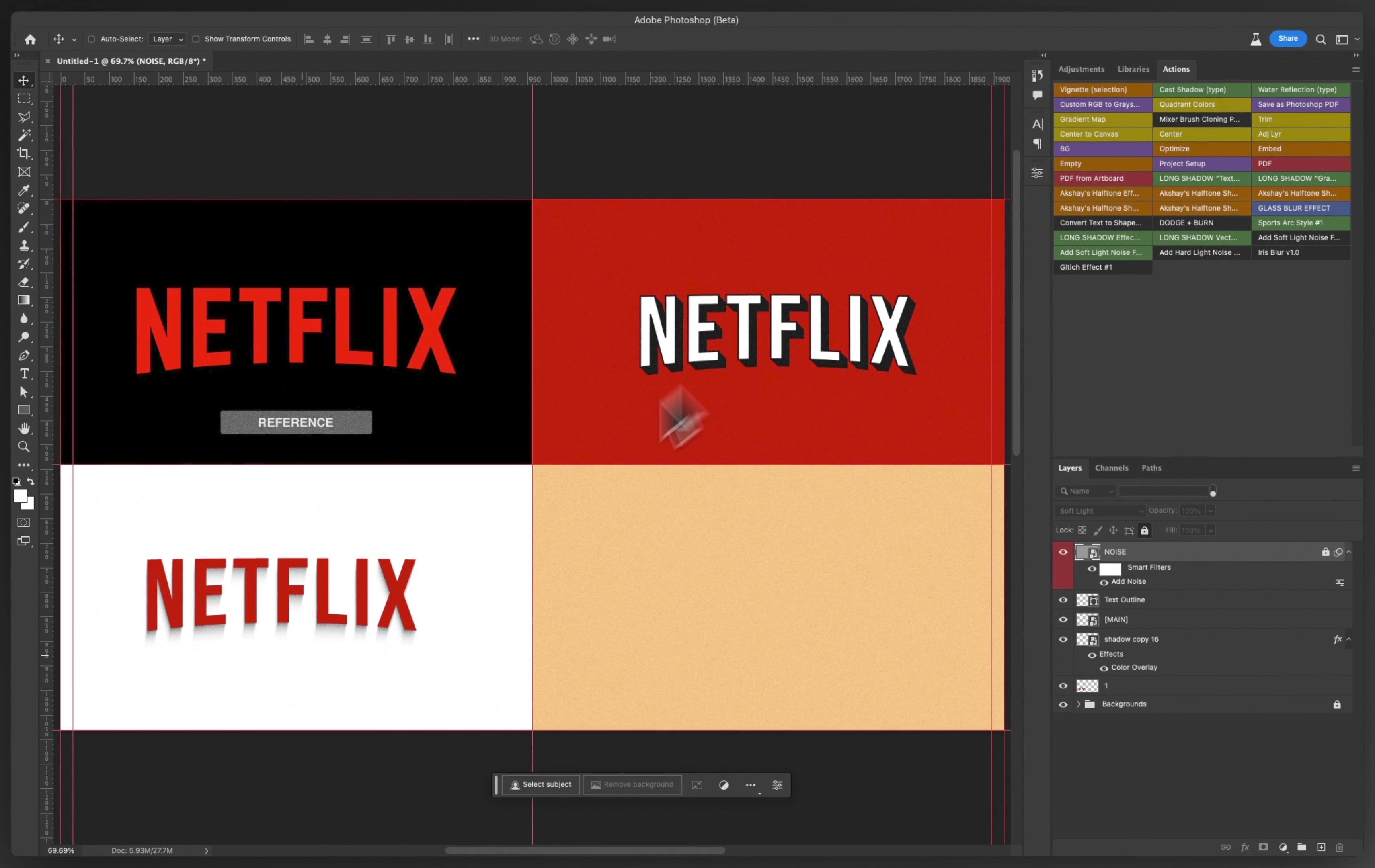Screen dimensions: 1375x868
Task: Select the Rectangular Marquee tool
Action: coord(24,99)
